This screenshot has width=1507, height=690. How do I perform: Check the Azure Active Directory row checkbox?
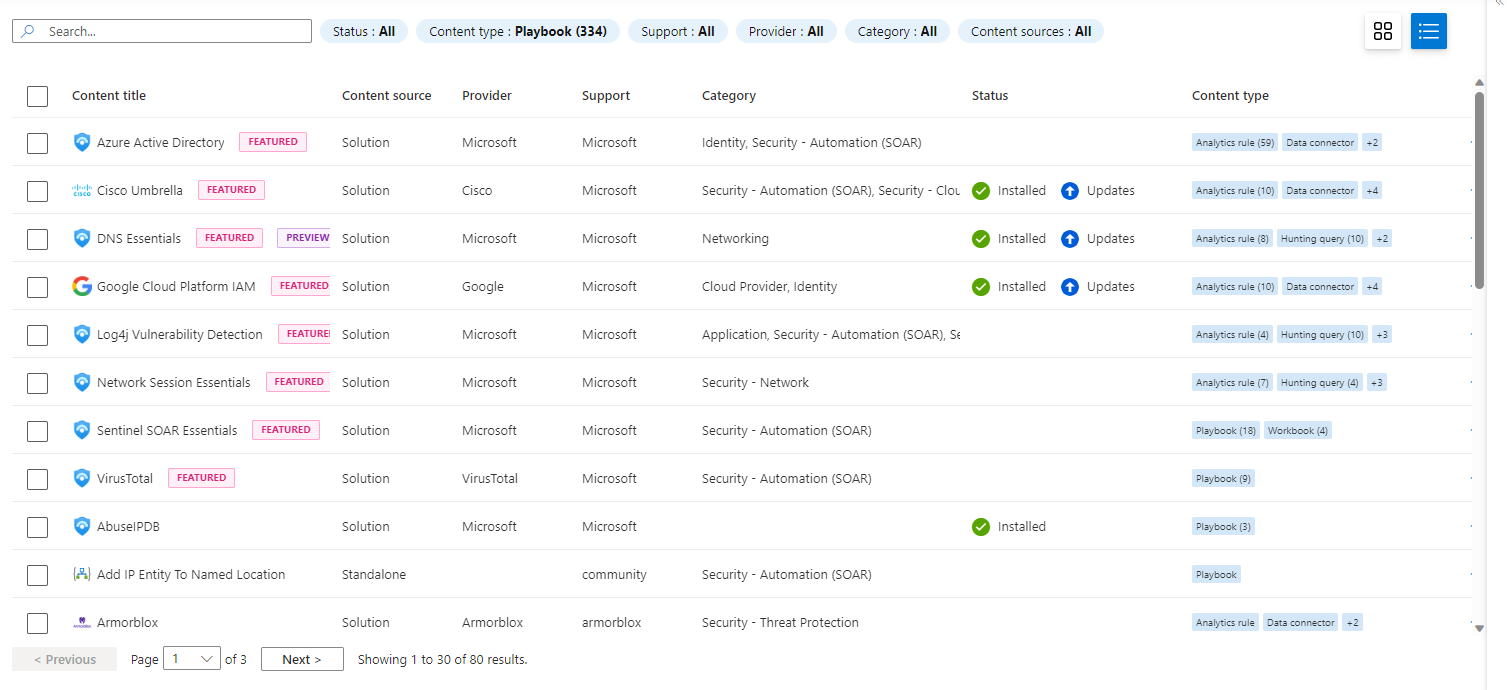37,143
